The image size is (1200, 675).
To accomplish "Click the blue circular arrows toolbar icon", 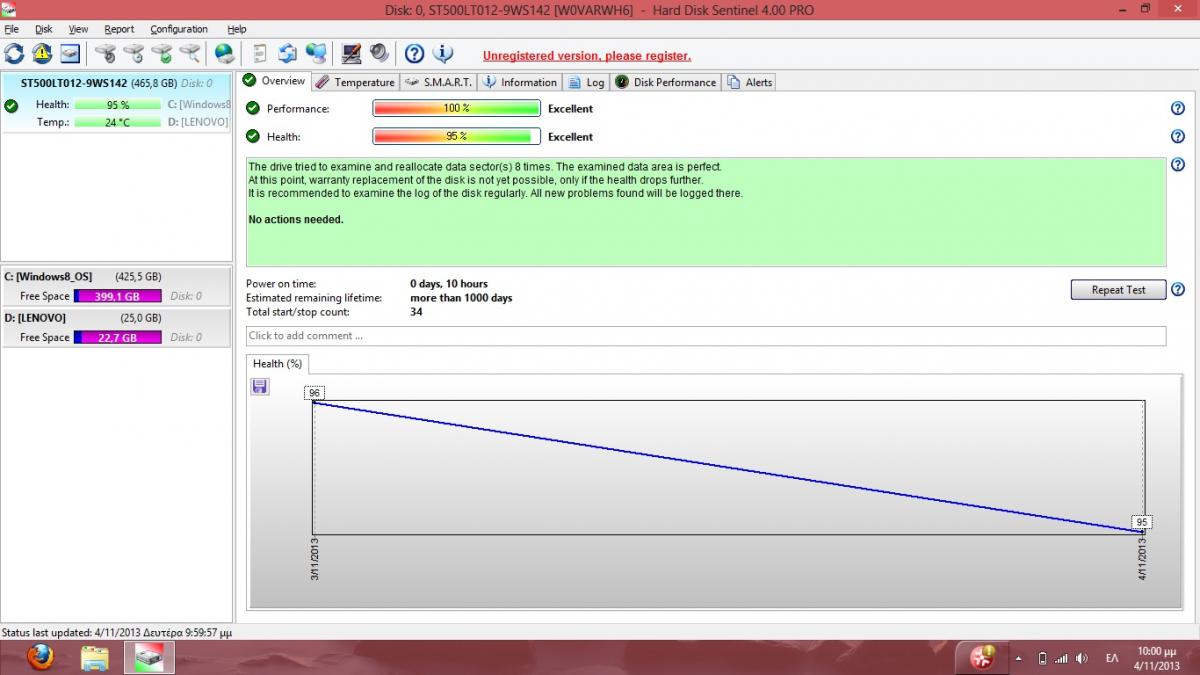I will click(288, 53).
